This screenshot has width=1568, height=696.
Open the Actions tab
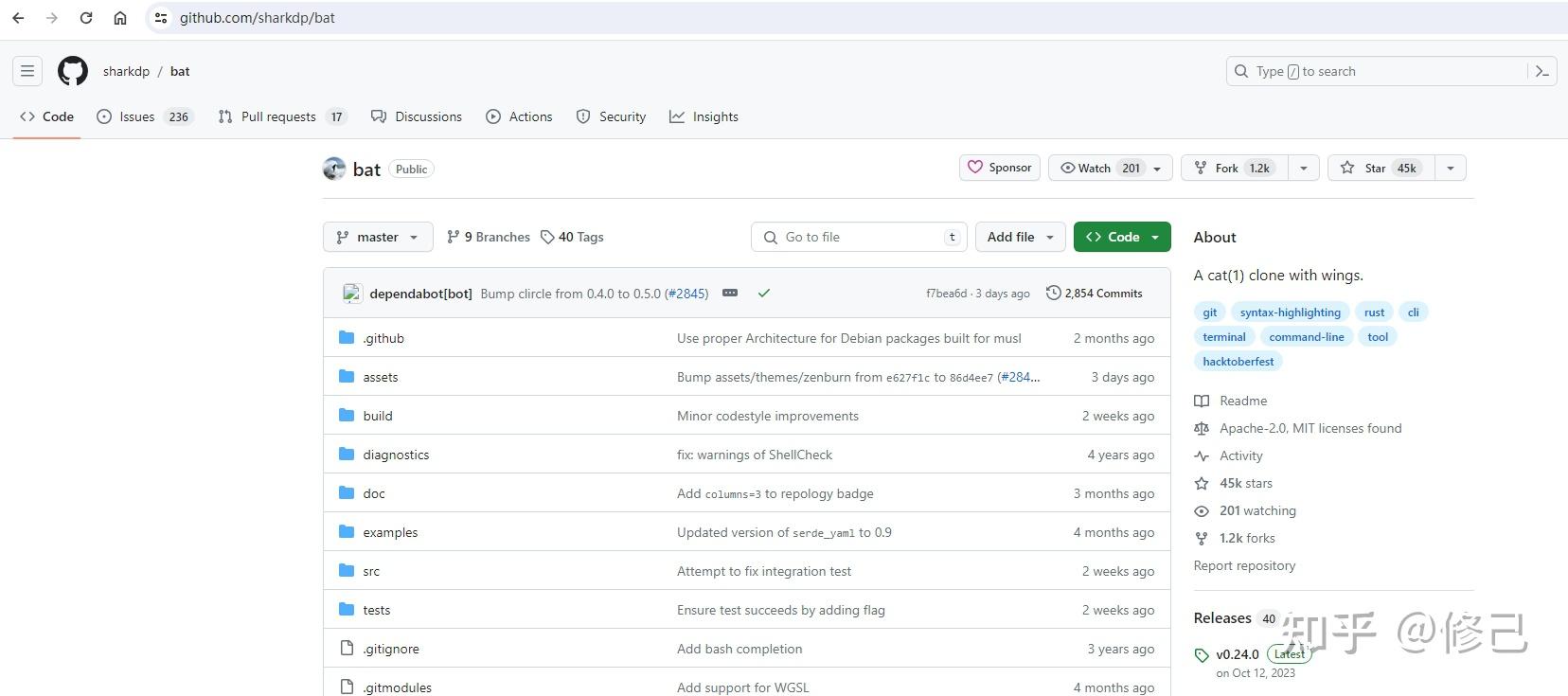(519, 116)
